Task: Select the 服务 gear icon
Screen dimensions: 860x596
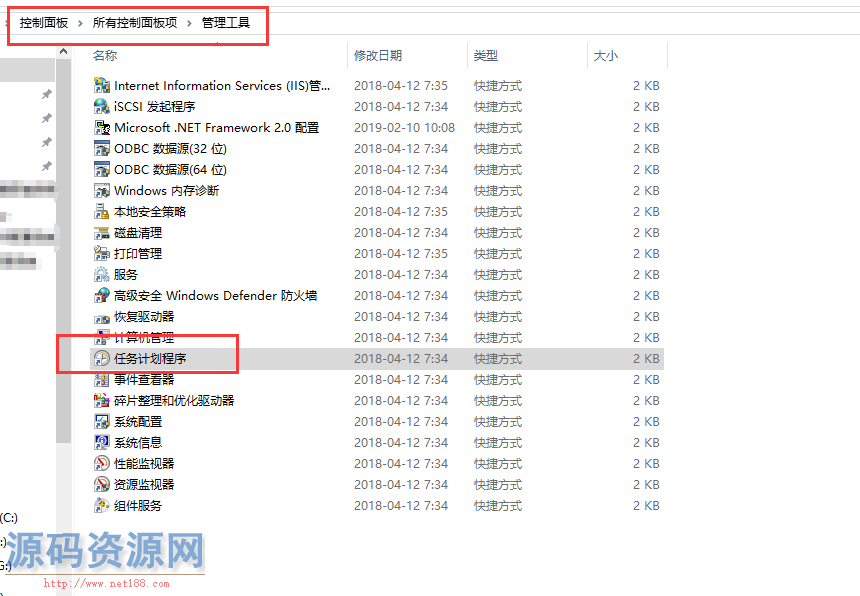Action: click(x=101, y=275)
